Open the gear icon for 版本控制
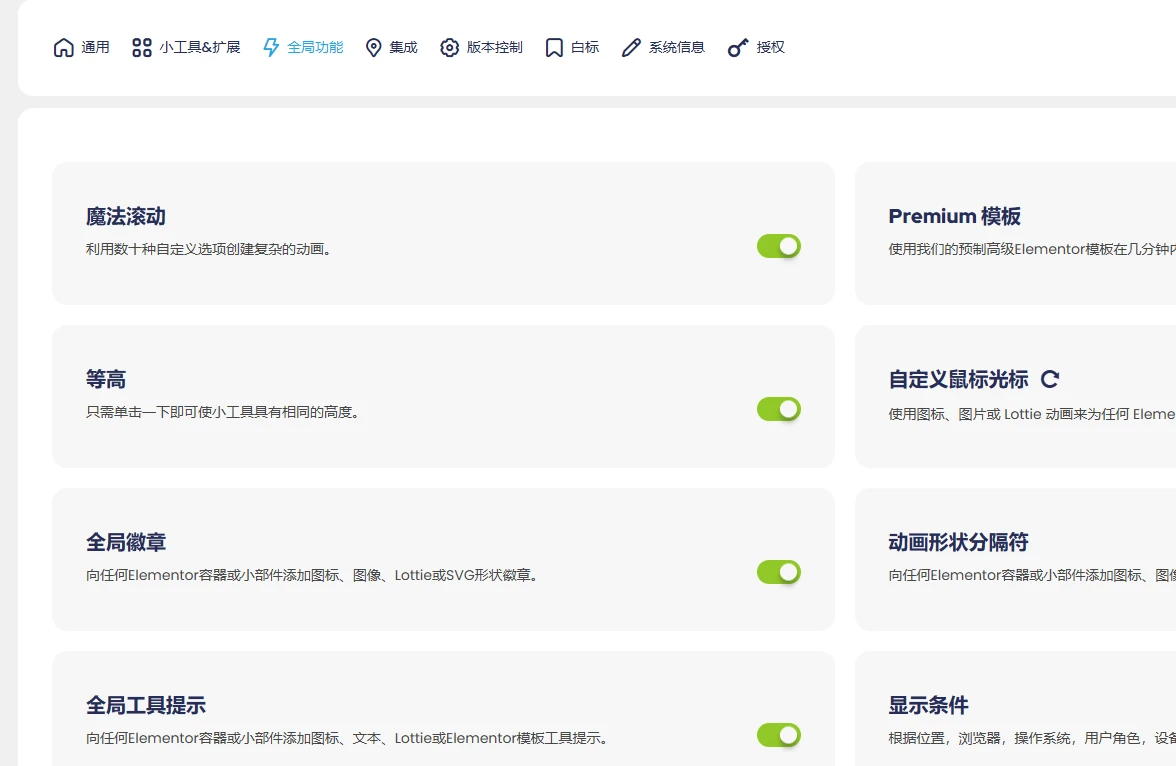1176x766 pixels. [x=450, y=46]
